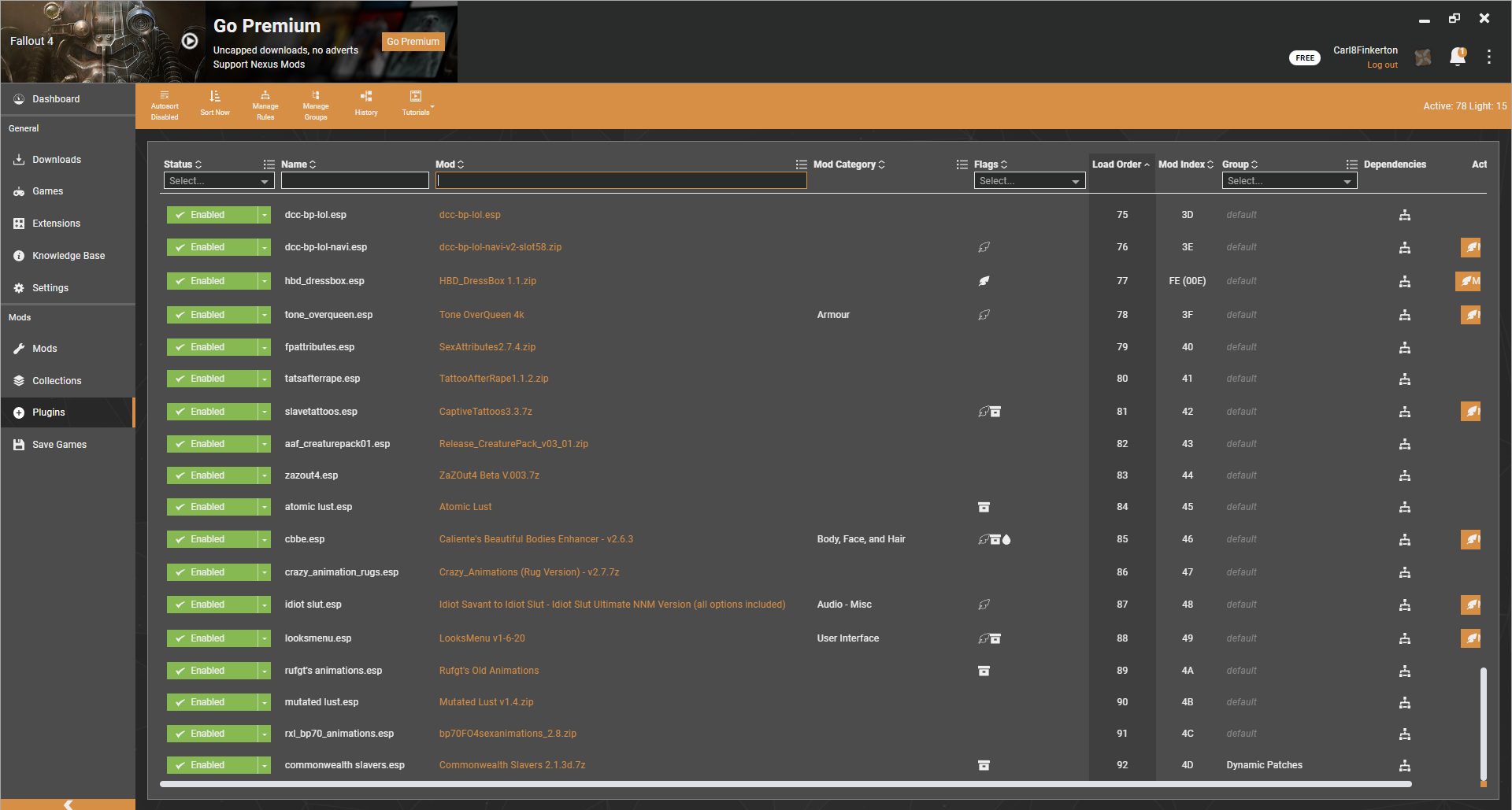Open dependencies icon for commonwealth slavers.esp
Viewport: 1512px width, 810px height.
[x=1405, y=765]
